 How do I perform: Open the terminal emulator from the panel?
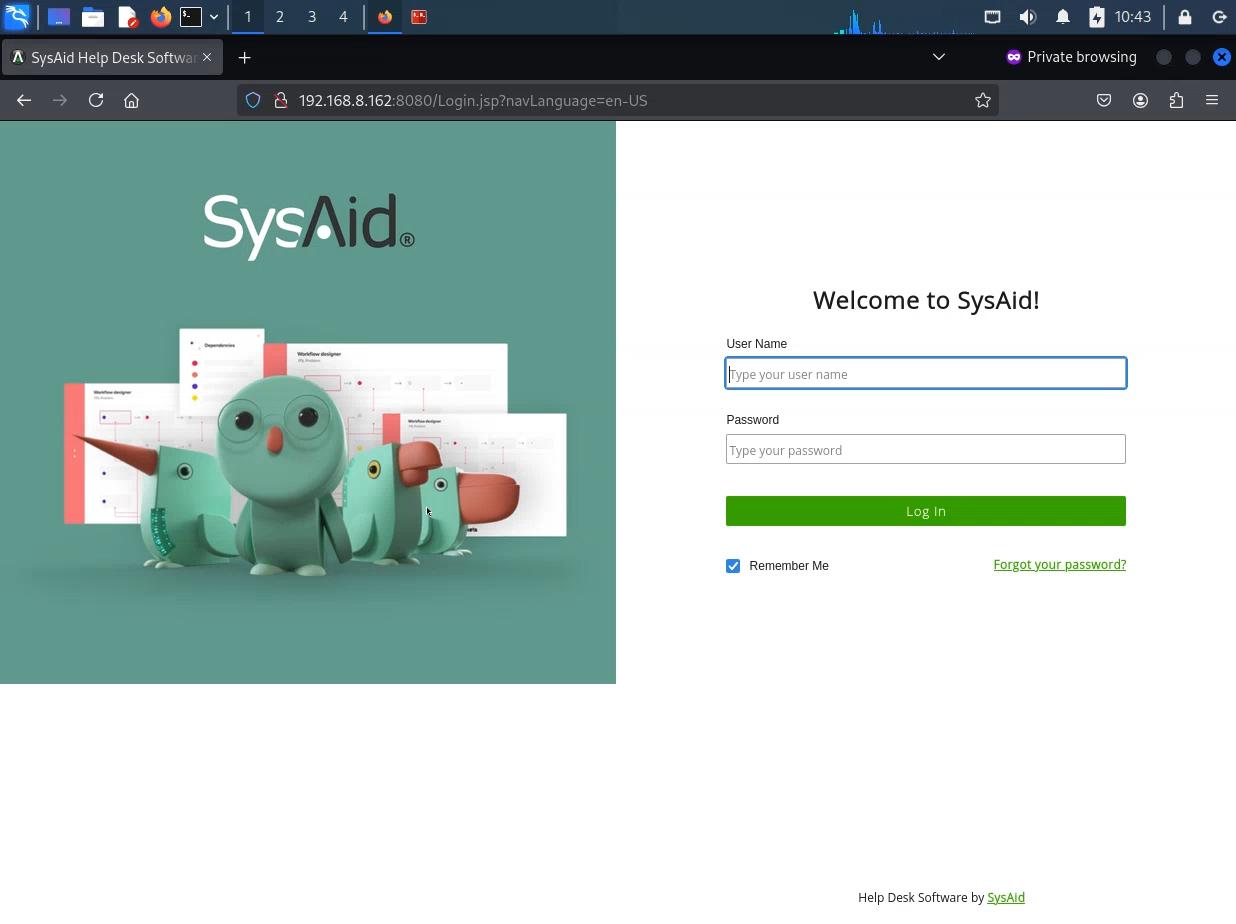pyautogui.click(x=191, y=17)
